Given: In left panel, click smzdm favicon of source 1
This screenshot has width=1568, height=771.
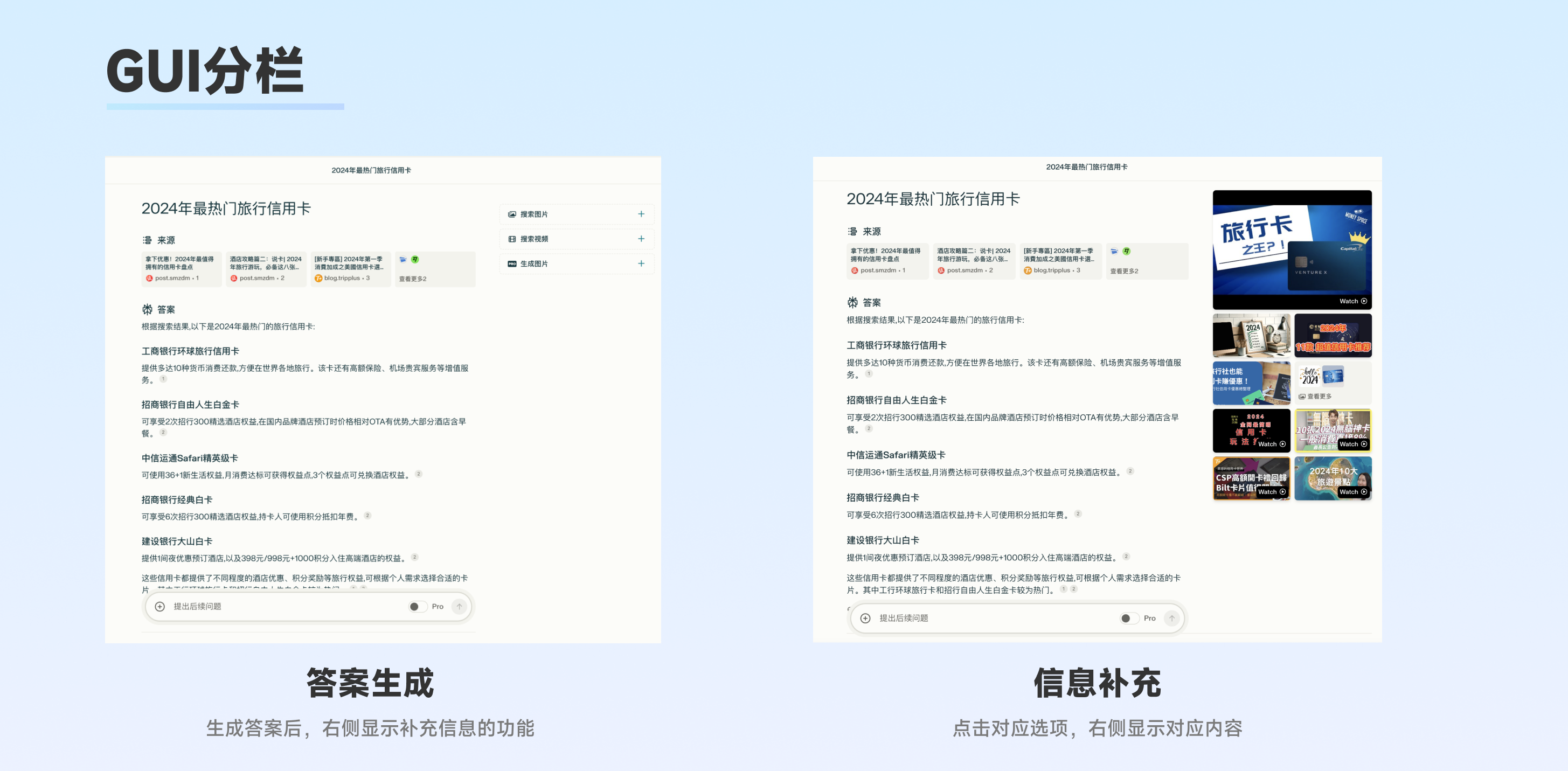Looking at the screenshot, I should pos(149,278).
